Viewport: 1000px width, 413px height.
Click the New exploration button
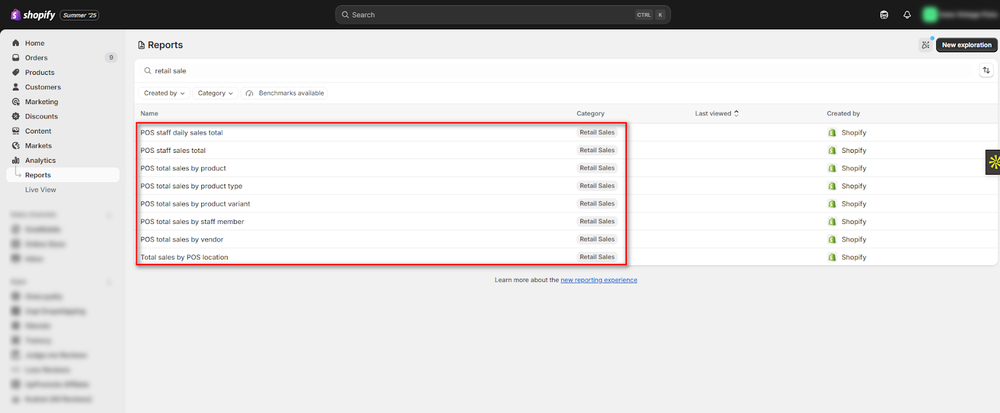pos(966,45)
